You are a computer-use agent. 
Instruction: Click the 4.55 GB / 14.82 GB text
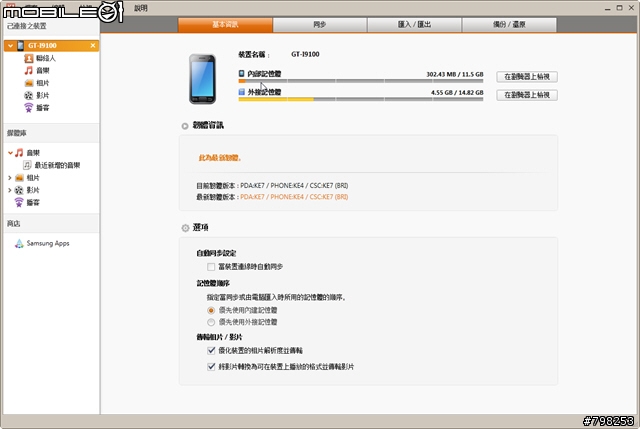point(457,93)
